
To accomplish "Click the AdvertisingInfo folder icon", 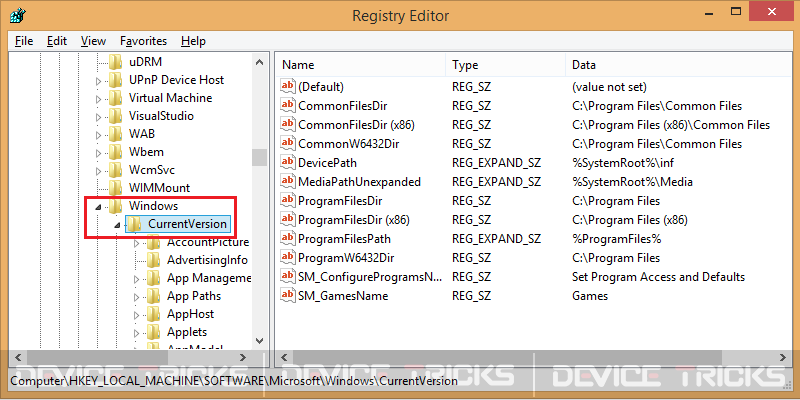I will 154,260.
